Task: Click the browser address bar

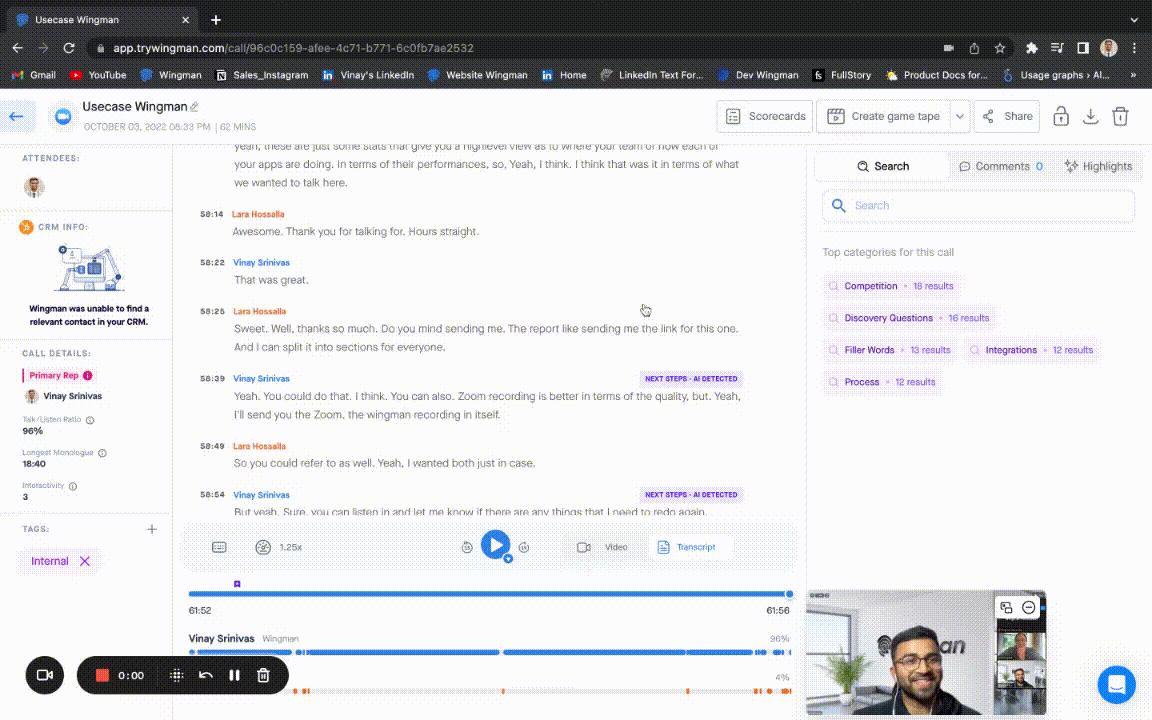Action: point(514,48)
